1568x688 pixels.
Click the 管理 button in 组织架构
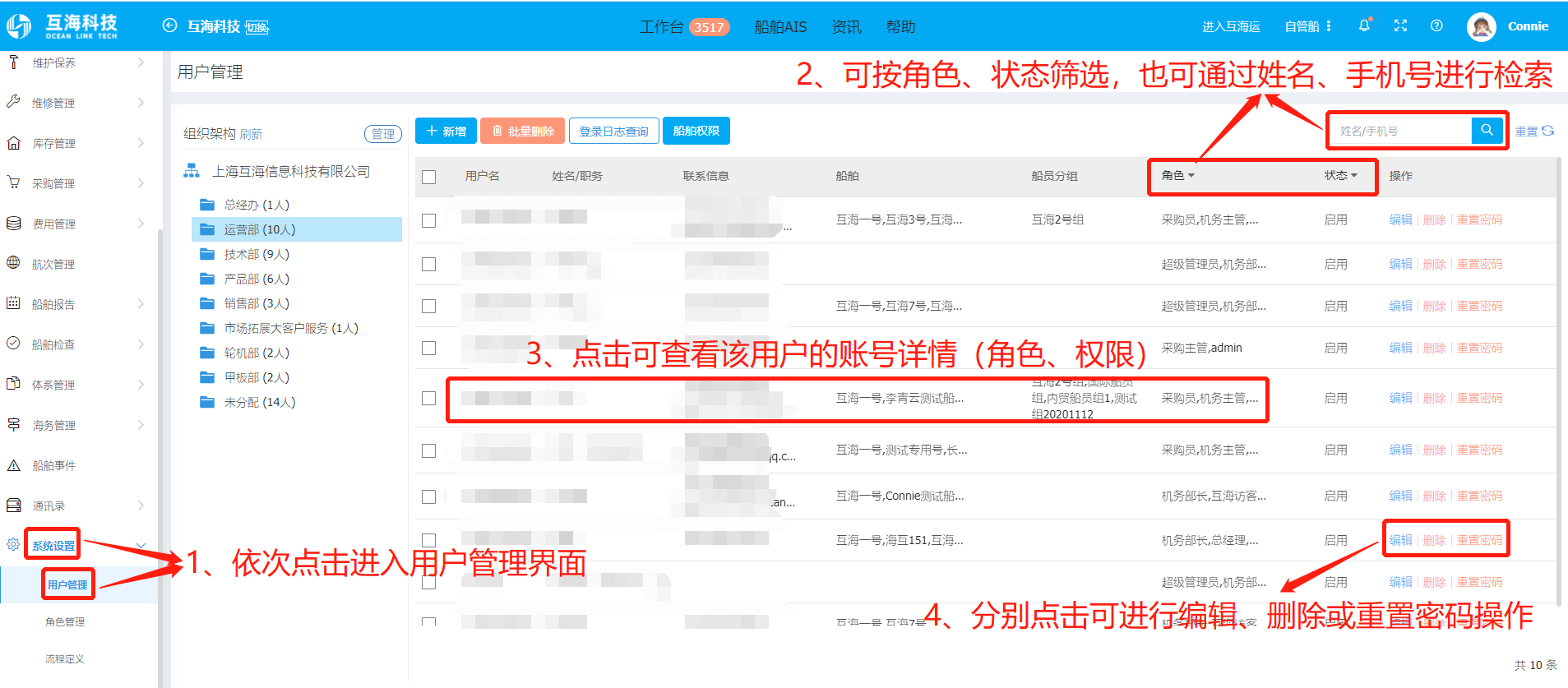coord(382,133)
